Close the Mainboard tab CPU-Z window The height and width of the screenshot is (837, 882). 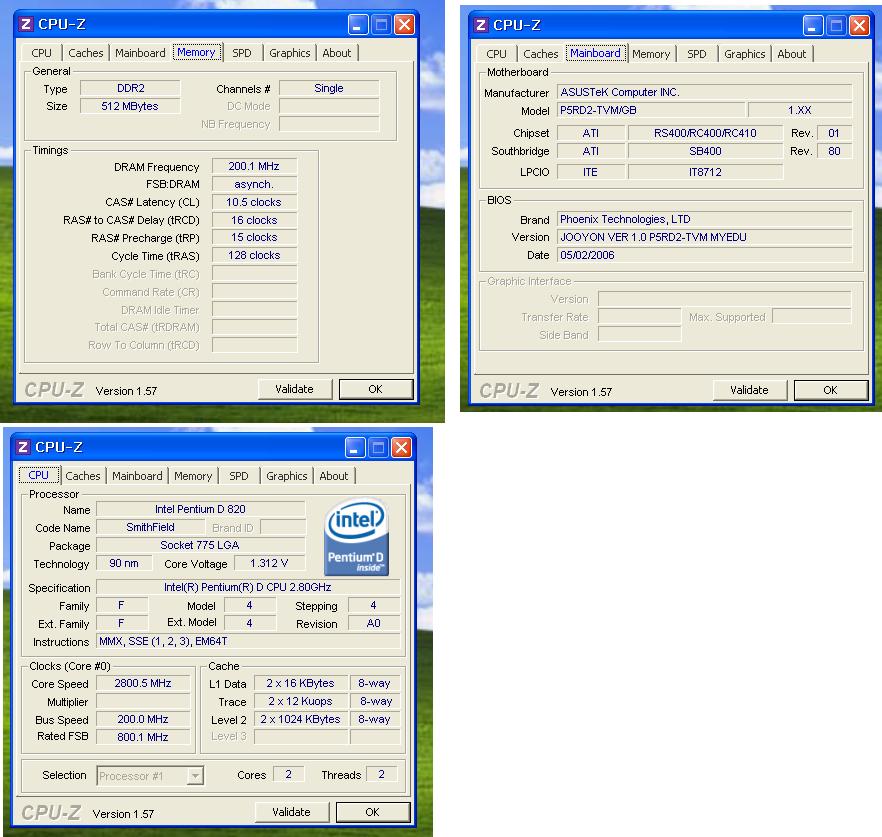pos(859,26)
